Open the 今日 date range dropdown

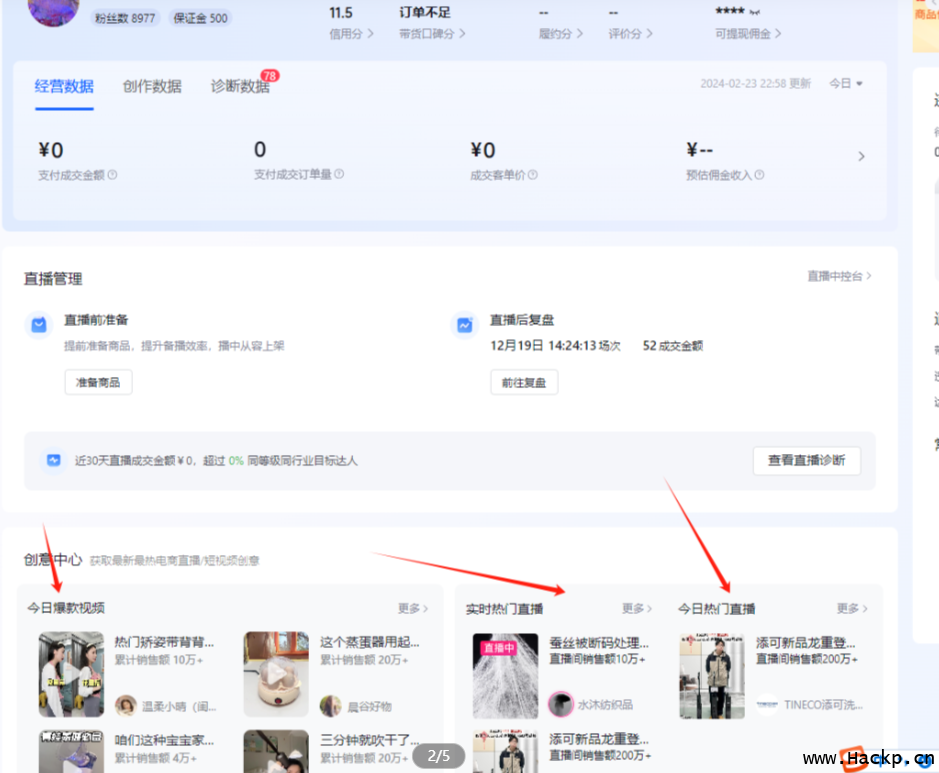tap(846, 84)
